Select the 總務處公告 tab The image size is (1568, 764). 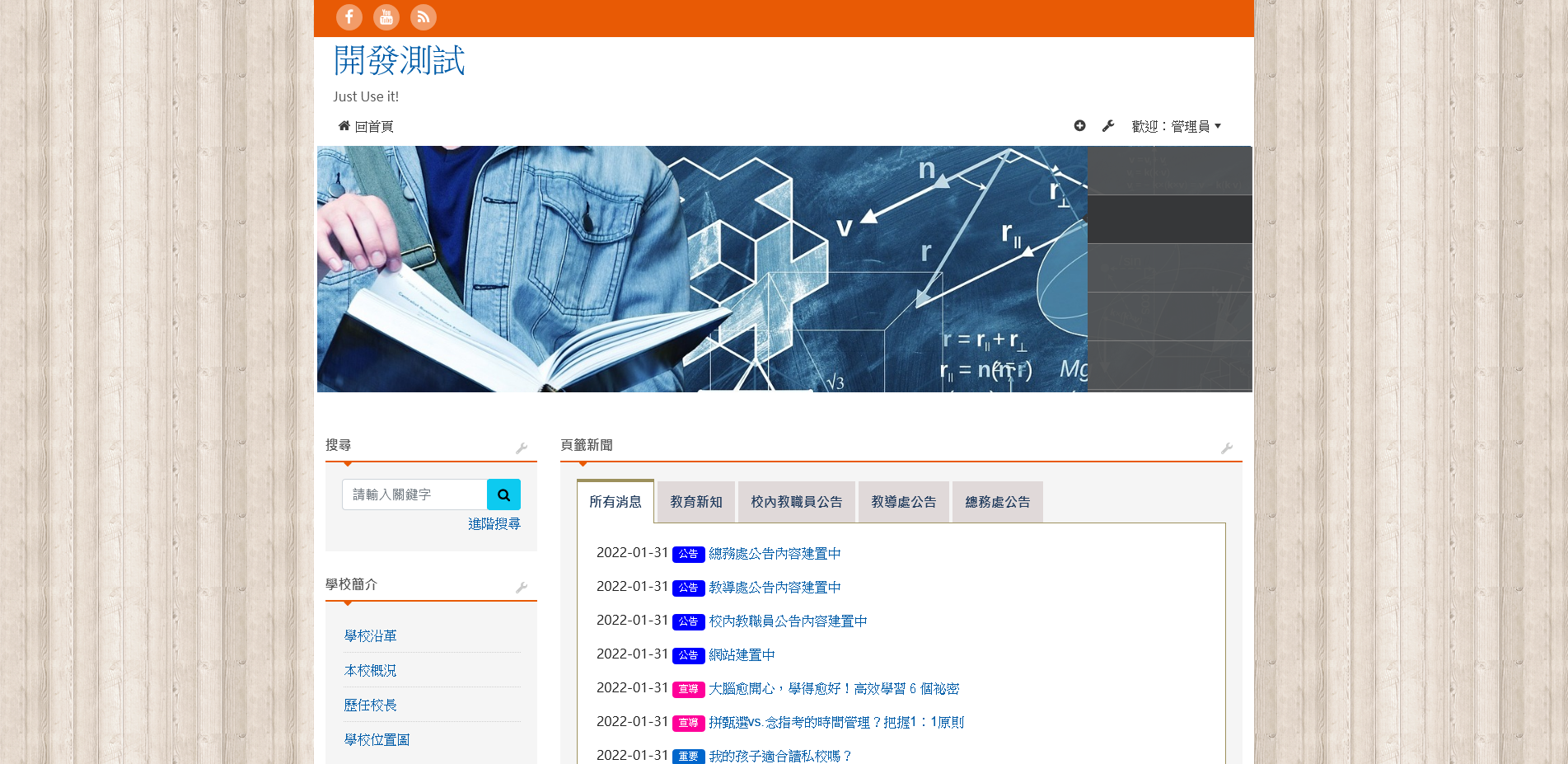click(x=997, y=502)
